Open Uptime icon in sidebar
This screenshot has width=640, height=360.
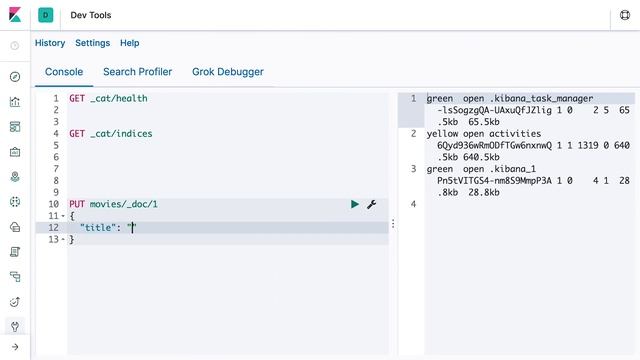(x=15, y=302)
